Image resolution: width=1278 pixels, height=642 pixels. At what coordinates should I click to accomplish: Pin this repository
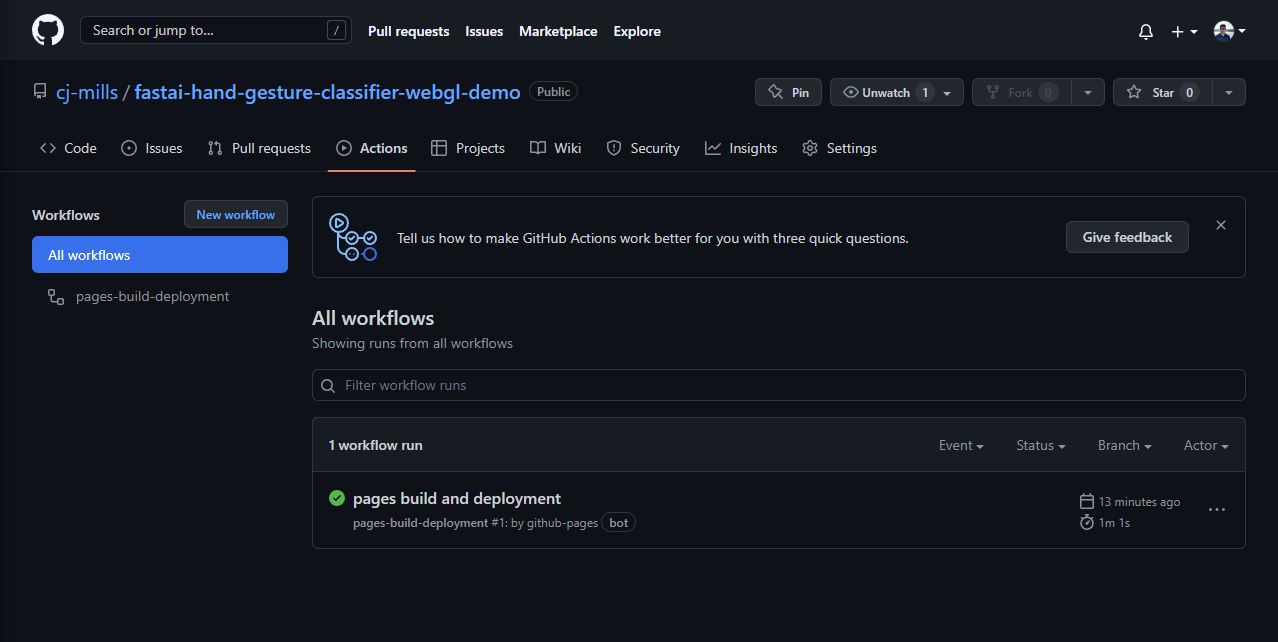788,92
